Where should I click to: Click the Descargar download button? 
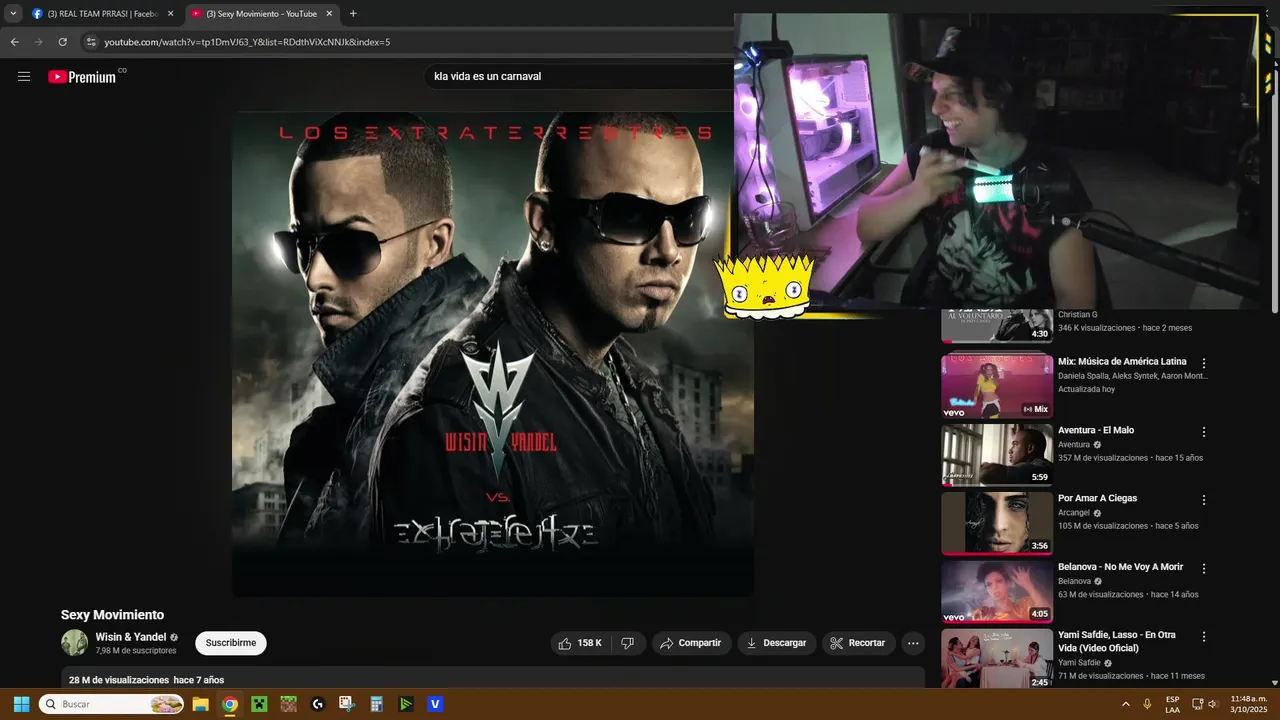777,643
